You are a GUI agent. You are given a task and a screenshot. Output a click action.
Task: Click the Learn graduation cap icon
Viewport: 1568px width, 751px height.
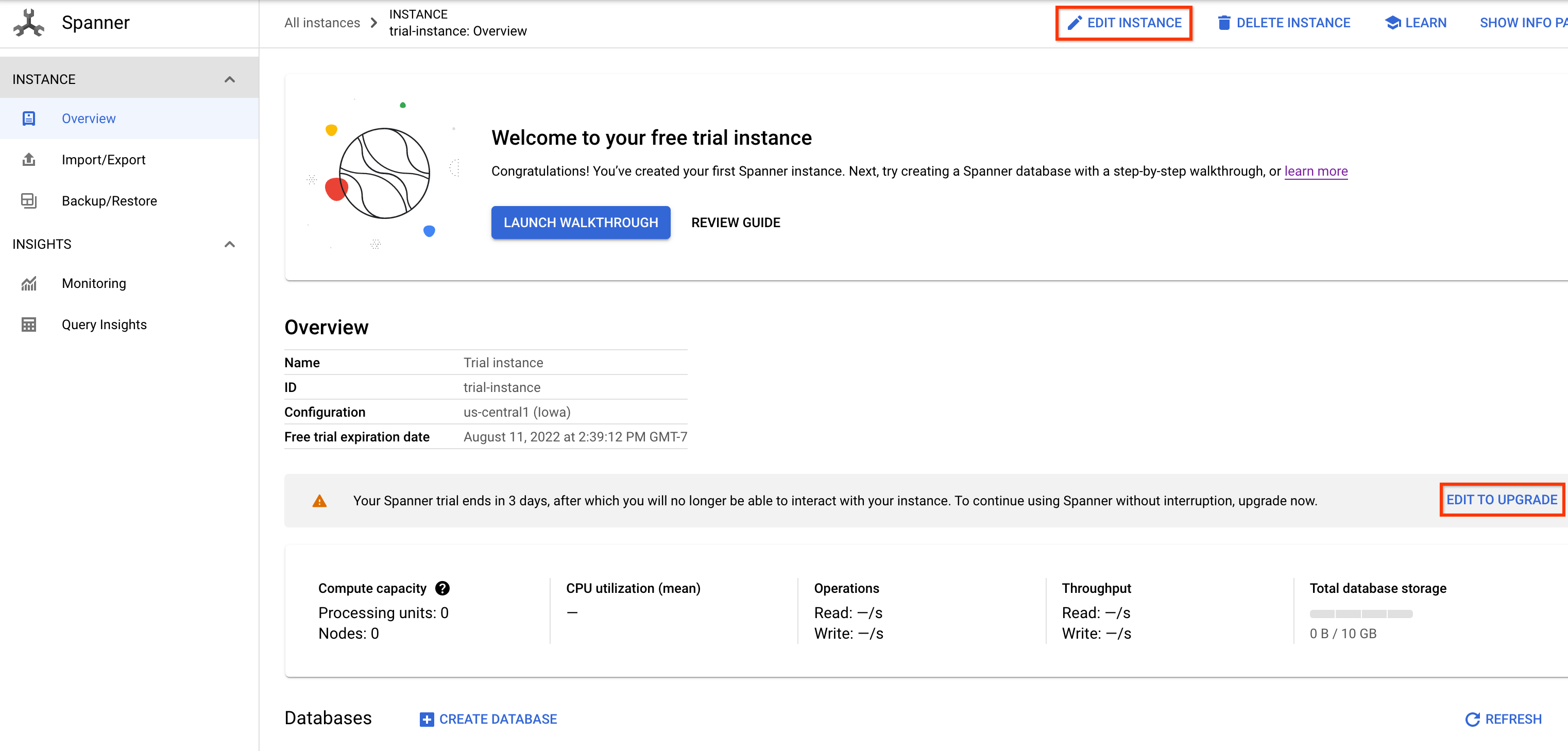point(1392,22)
